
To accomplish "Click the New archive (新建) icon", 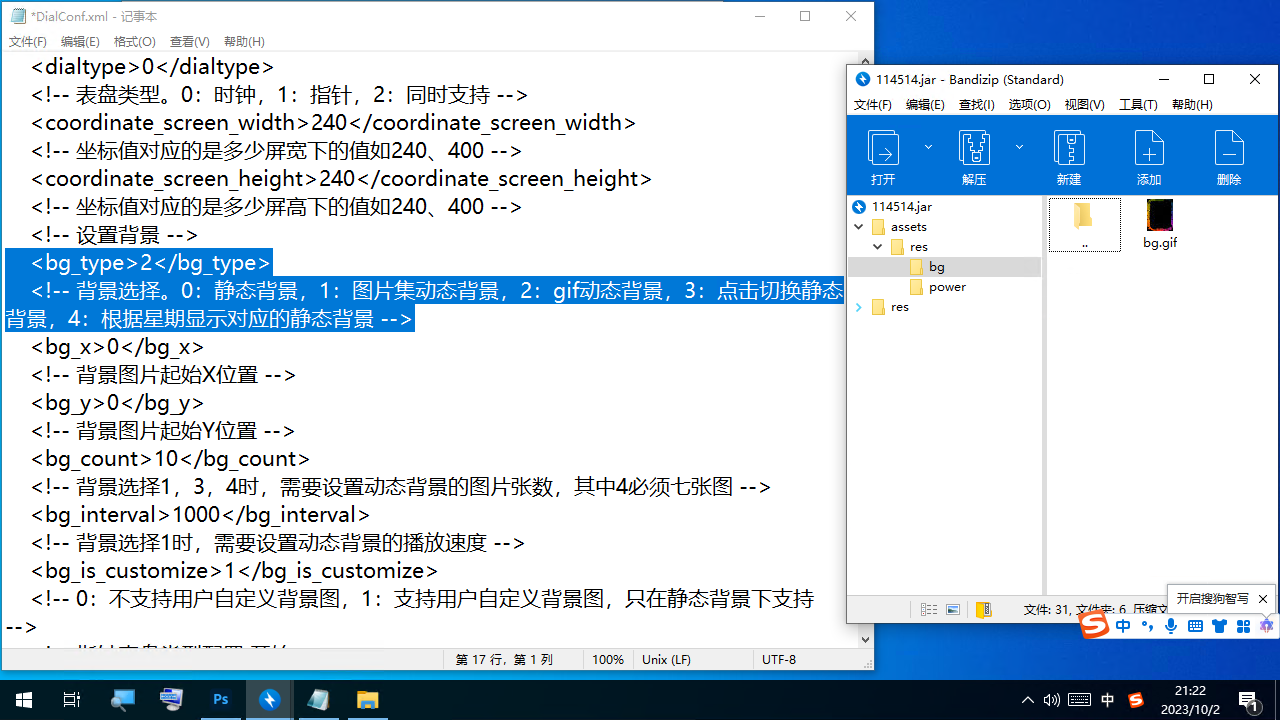I will coord(1069,157).
